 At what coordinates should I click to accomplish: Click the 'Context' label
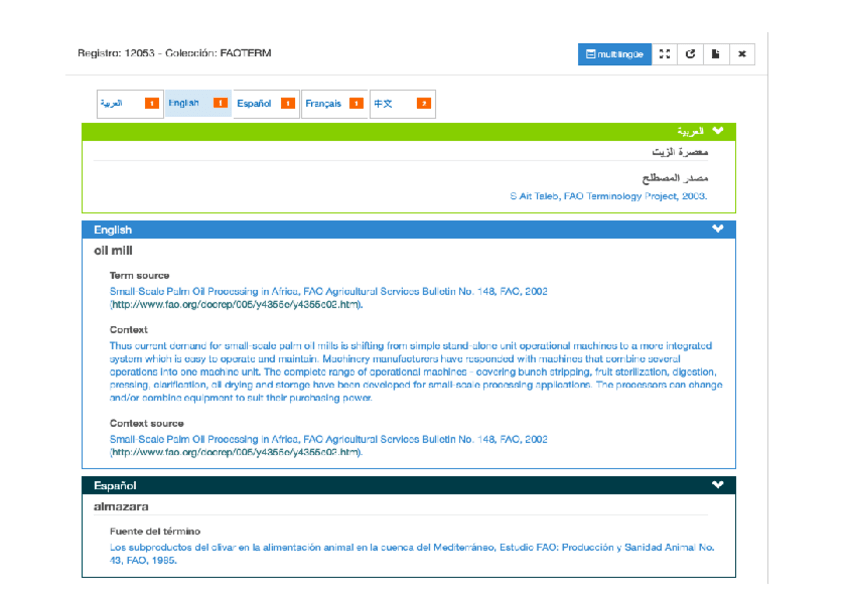click(129, 330)
